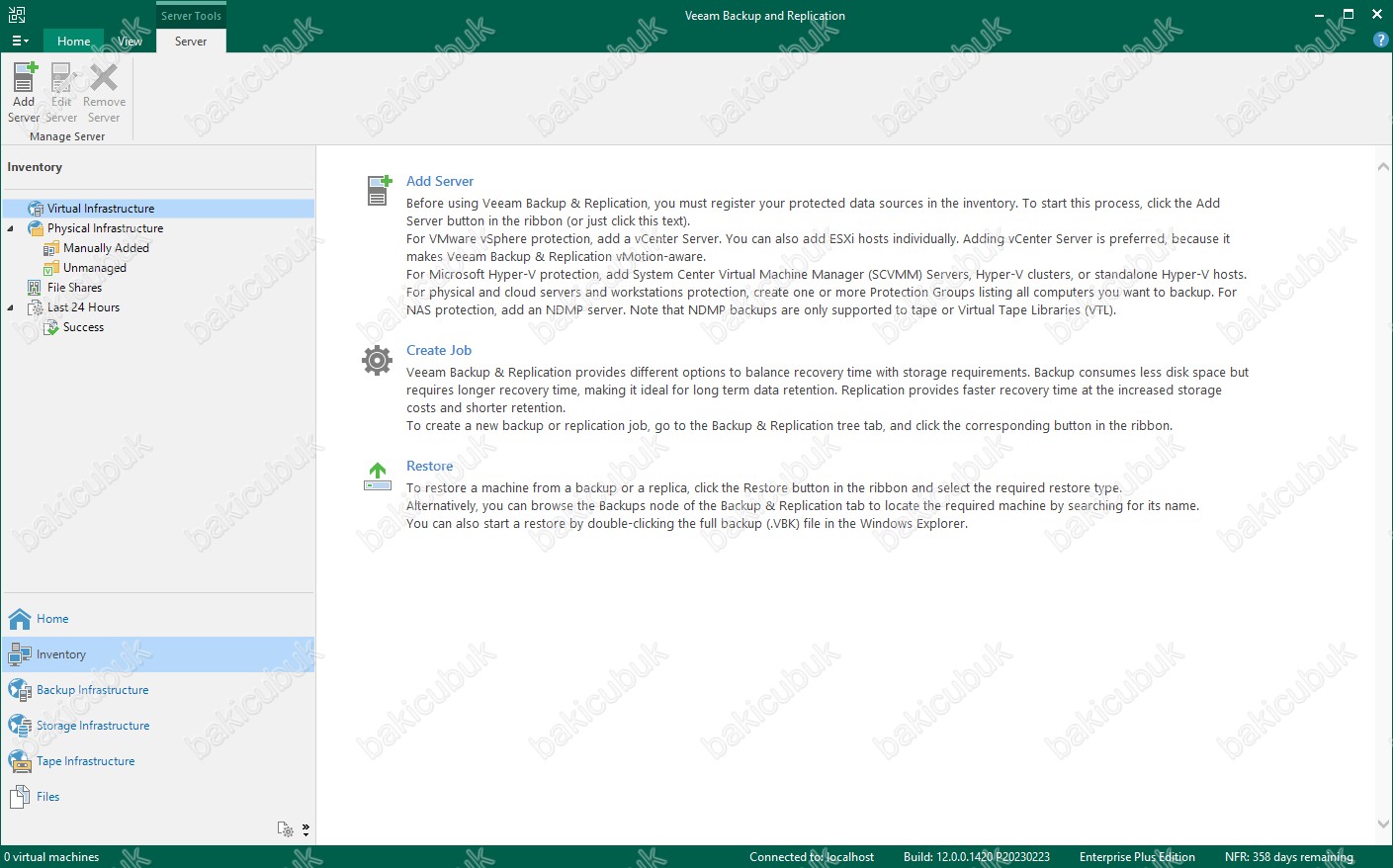The height and width of the screenshot is (868, 1393).
Task: Click the content scrollbar up arrow
Action: click(1383, 167)
